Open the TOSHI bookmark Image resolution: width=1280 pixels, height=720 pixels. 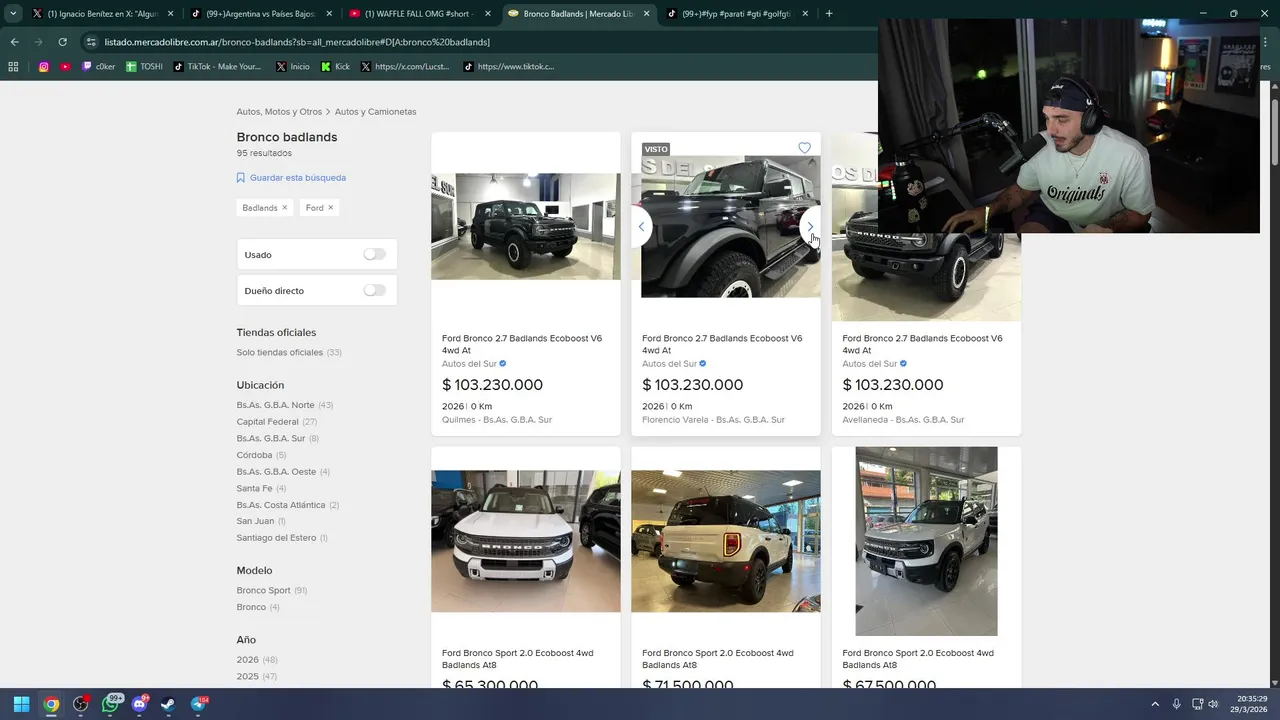pos(144,67)
